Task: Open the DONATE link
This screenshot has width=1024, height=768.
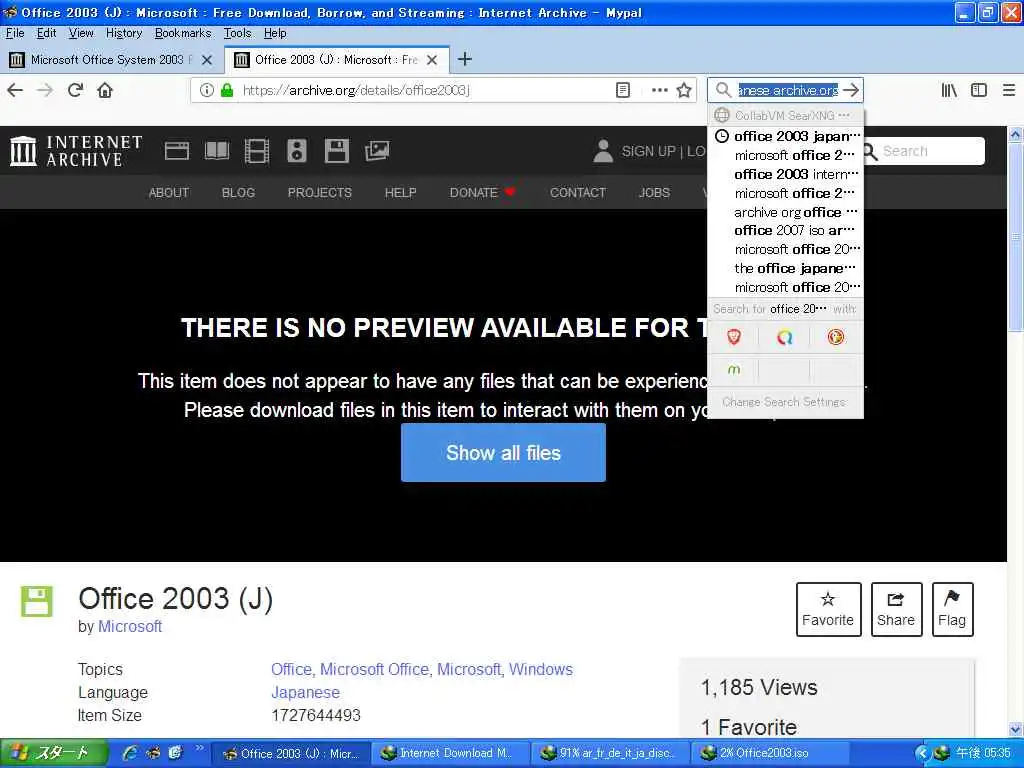Action: (482, 193)
